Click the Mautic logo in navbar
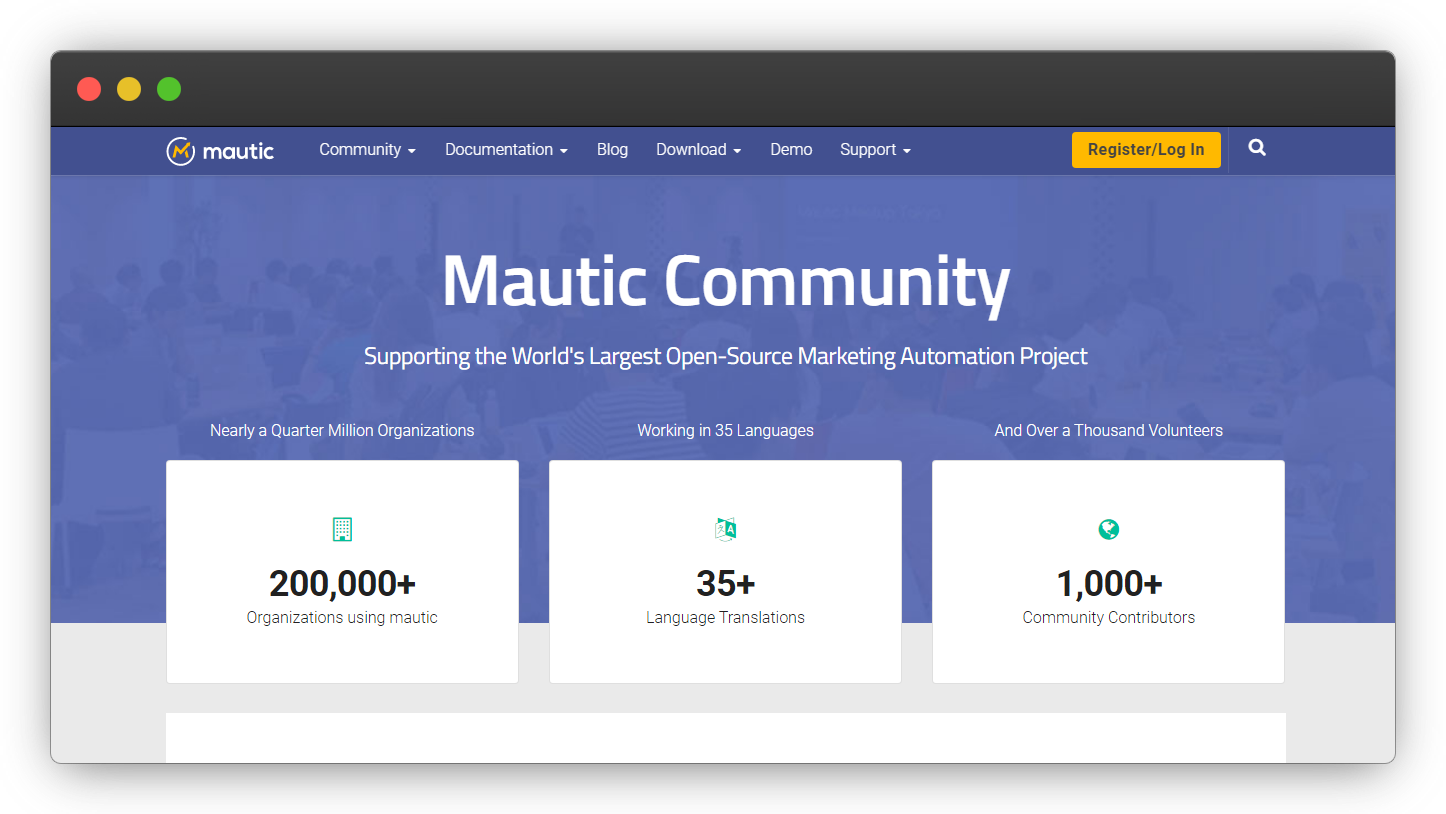 tap(220, 151)
